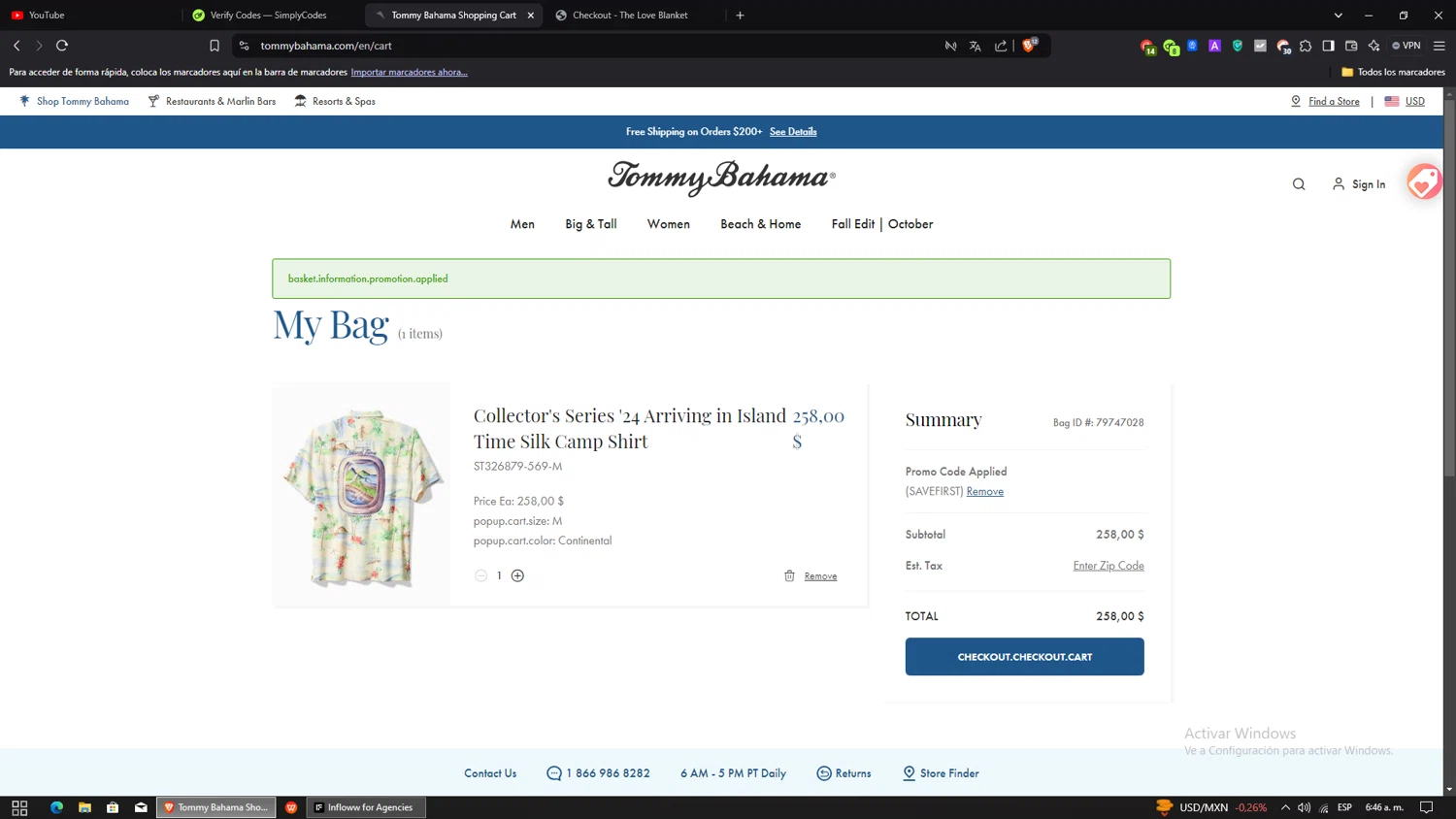Click Enter Zip Code link
This screenshot has width=1456, height=819.
coord(1109,566)
